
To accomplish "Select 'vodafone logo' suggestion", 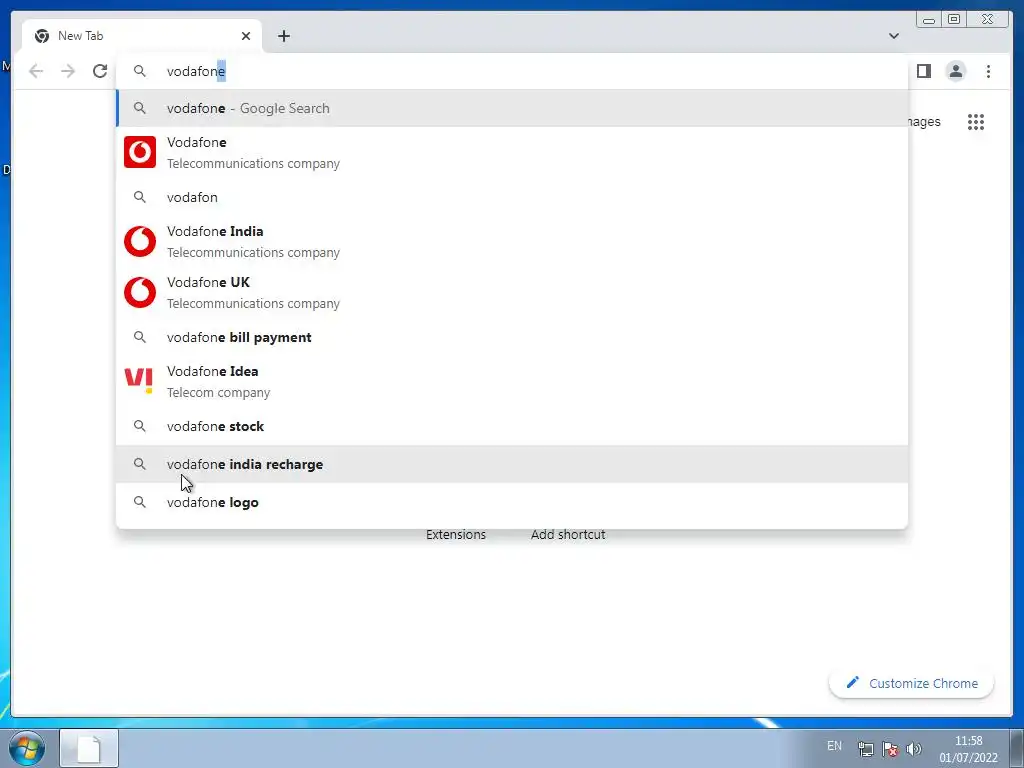I will (512, 502).
